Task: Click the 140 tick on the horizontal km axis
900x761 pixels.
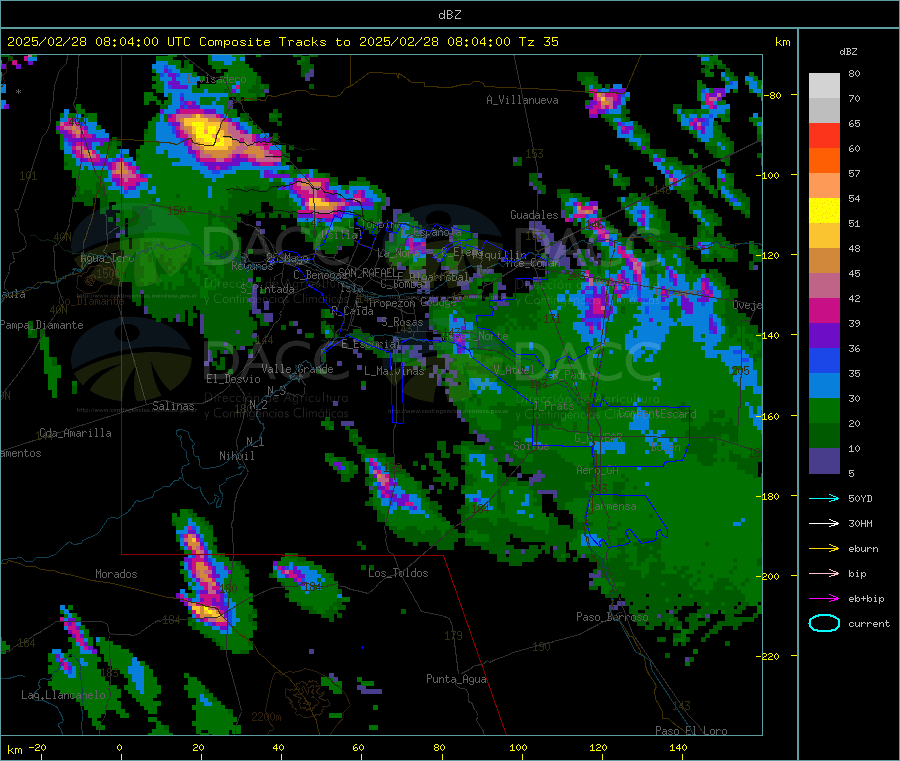Action: coord(678,747)
